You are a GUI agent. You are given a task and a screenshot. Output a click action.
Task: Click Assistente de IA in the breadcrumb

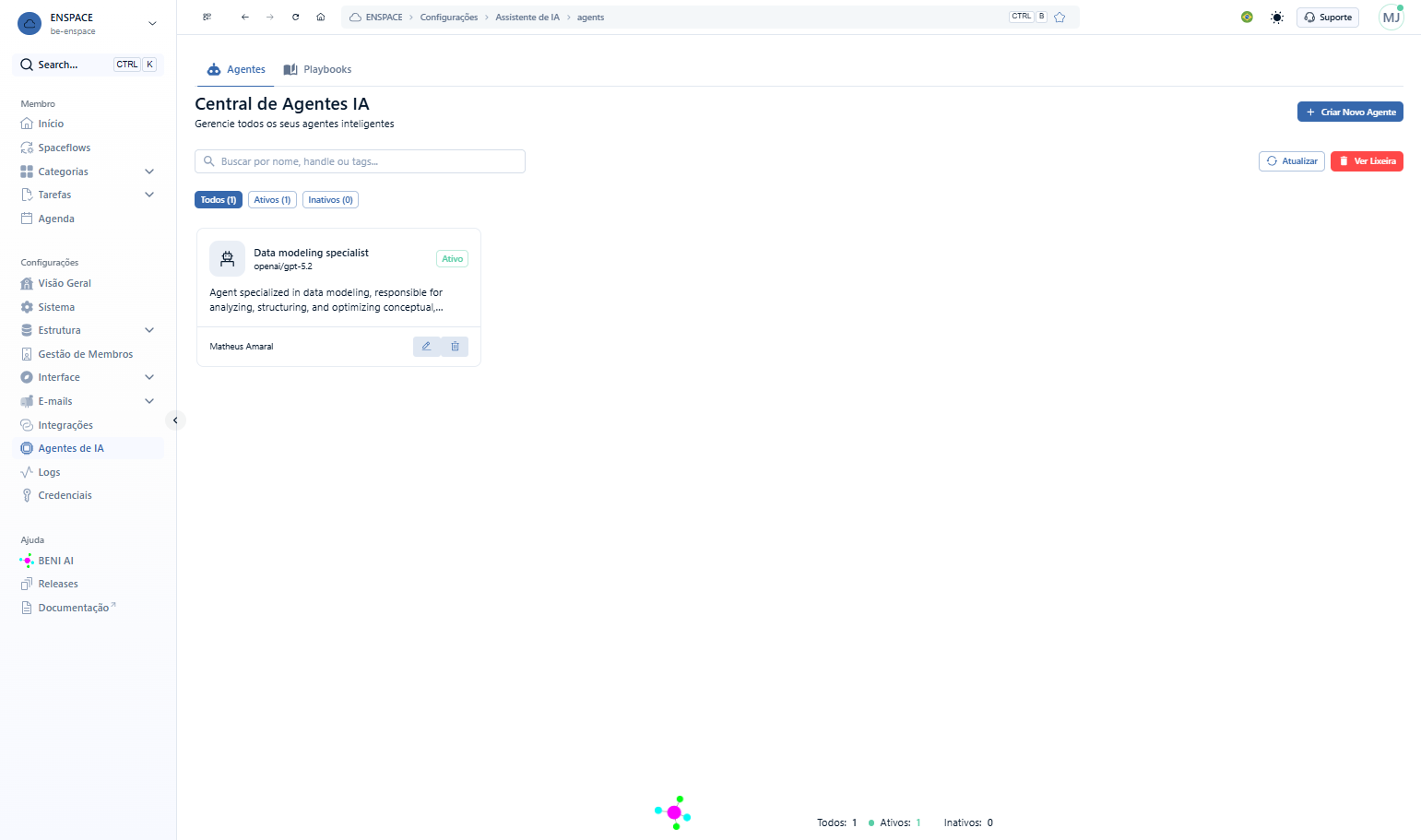(527, 18)
